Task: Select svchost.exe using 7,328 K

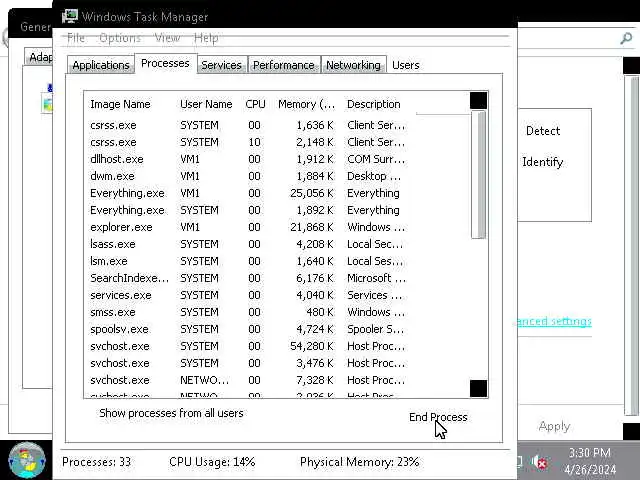Action: [248, 380]
